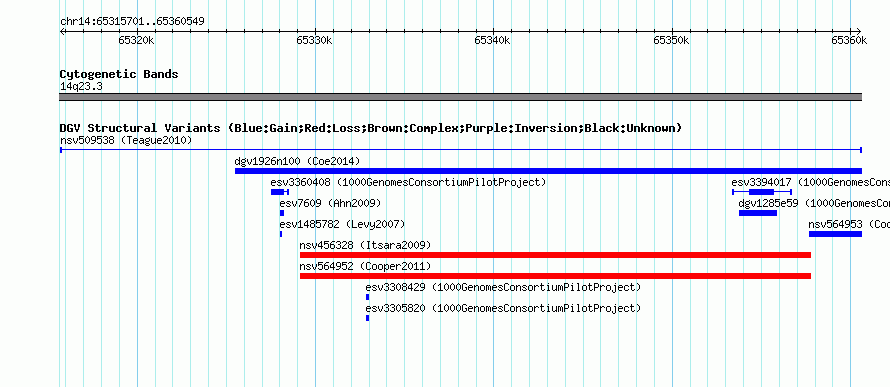Image resolution: width=890 pixels, height=387 pixels.
Task: Click the esv3394017 variant label
Action: 811,182
